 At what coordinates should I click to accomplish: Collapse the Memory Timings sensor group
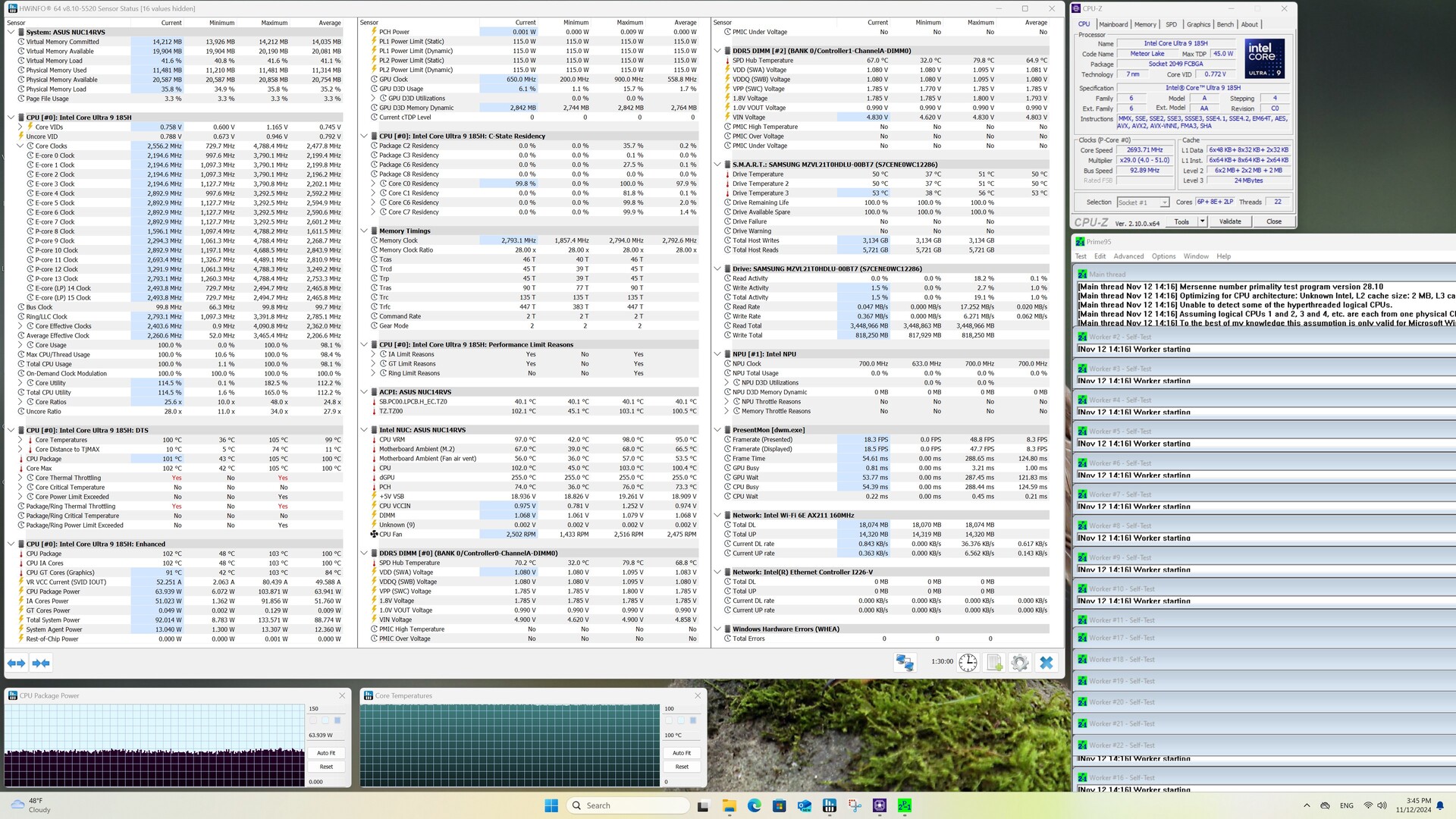point(364,231)
